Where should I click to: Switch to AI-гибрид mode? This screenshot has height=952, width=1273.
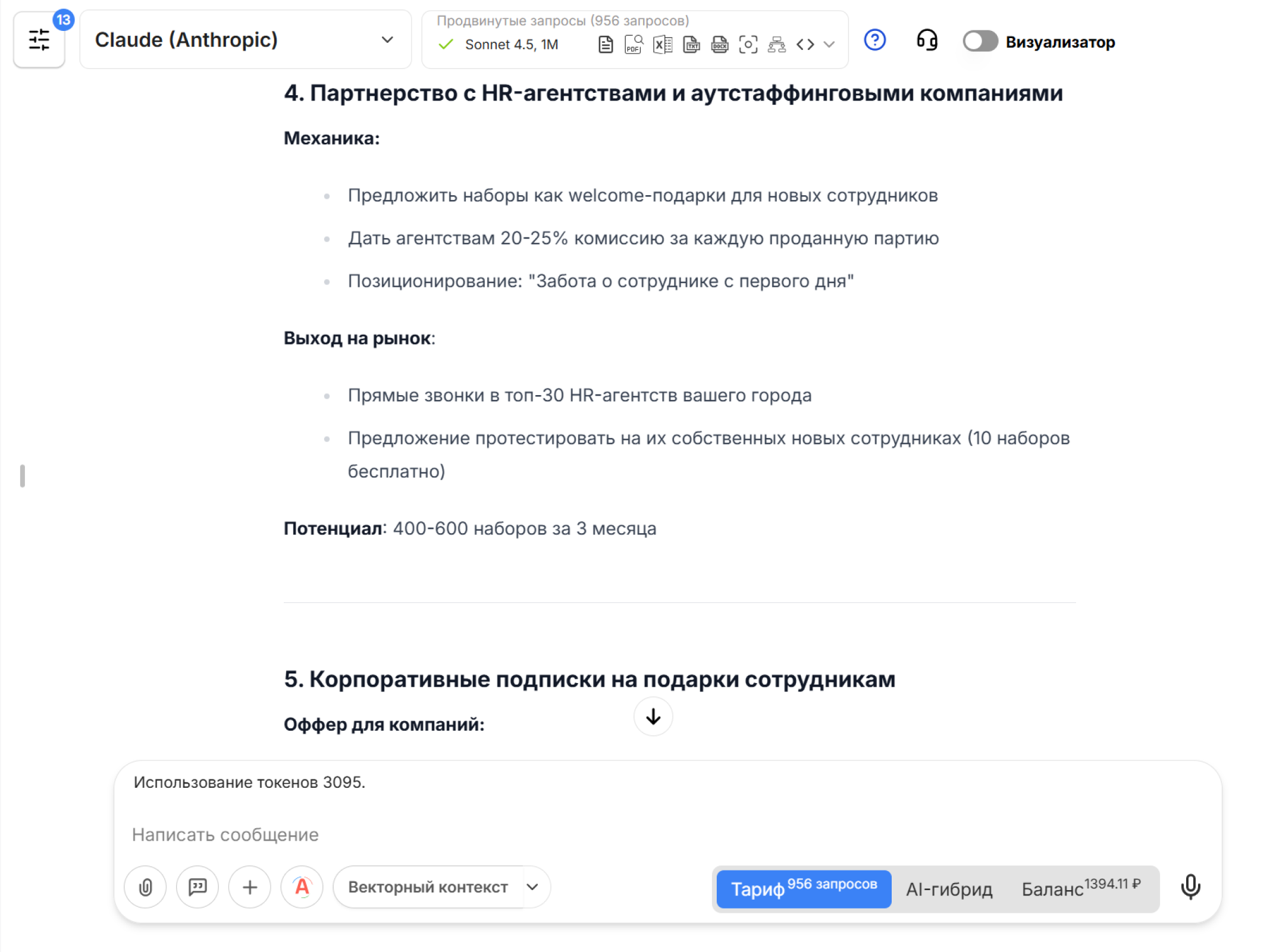click(x=949, y=889)
